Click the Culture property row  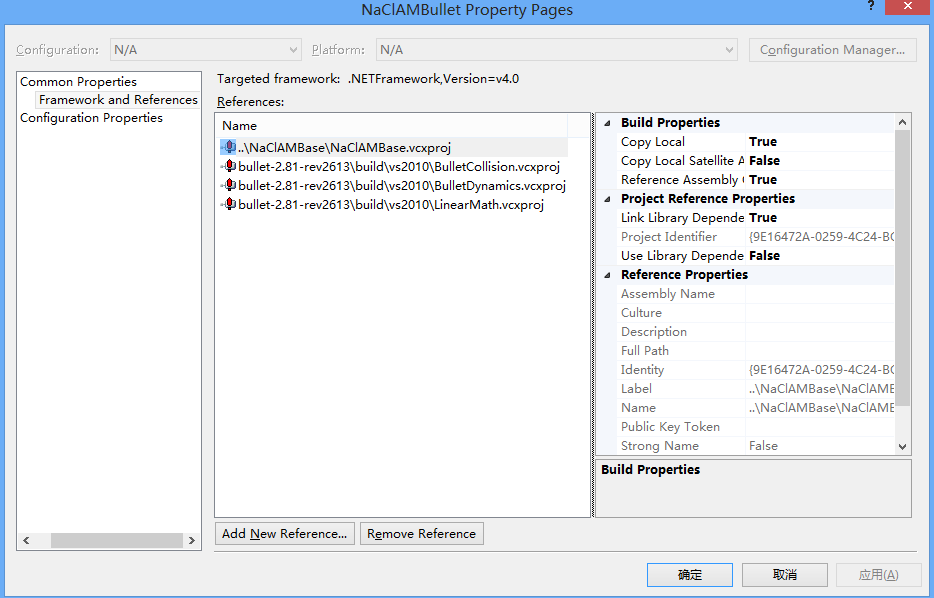755,313
